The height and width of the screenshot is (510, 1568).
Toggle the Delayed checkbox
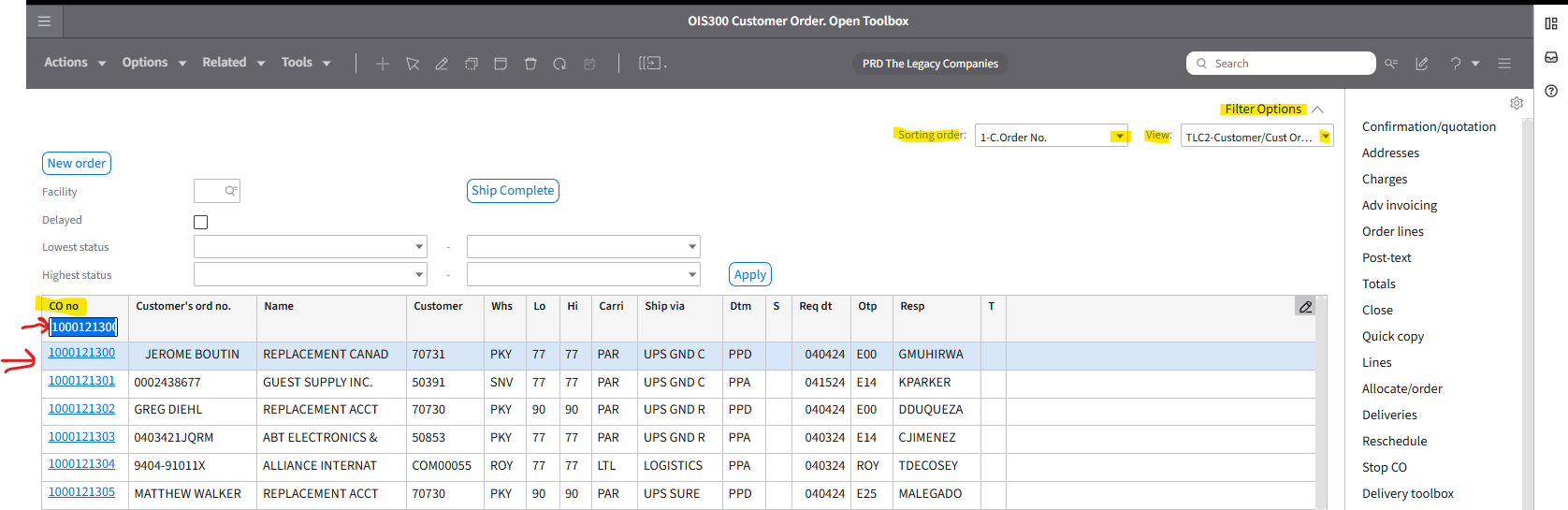pos(200,222)
